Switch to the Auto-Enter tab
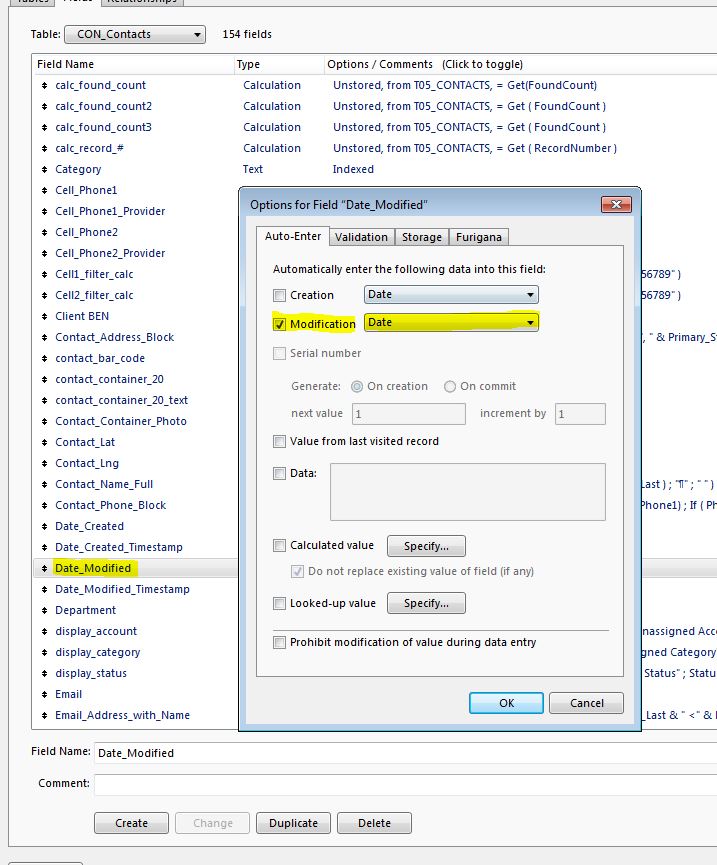Image resolution: width=717 pixels, height=865 pixels. pos(293,236)
